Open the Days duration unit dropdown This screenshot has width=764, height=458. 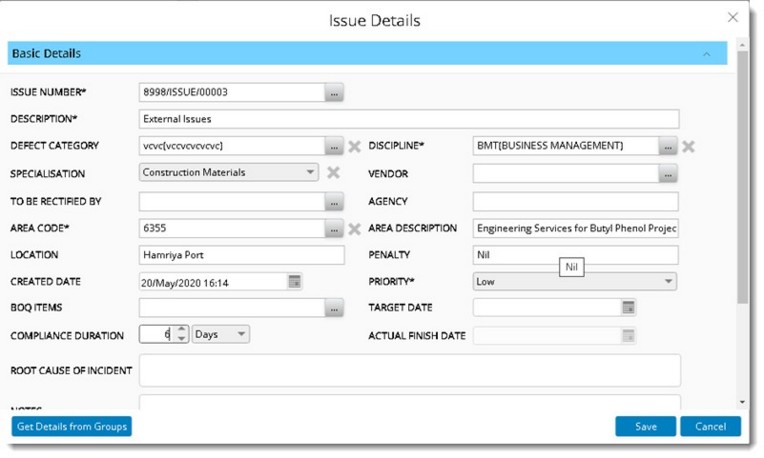[x=242, y=334]
